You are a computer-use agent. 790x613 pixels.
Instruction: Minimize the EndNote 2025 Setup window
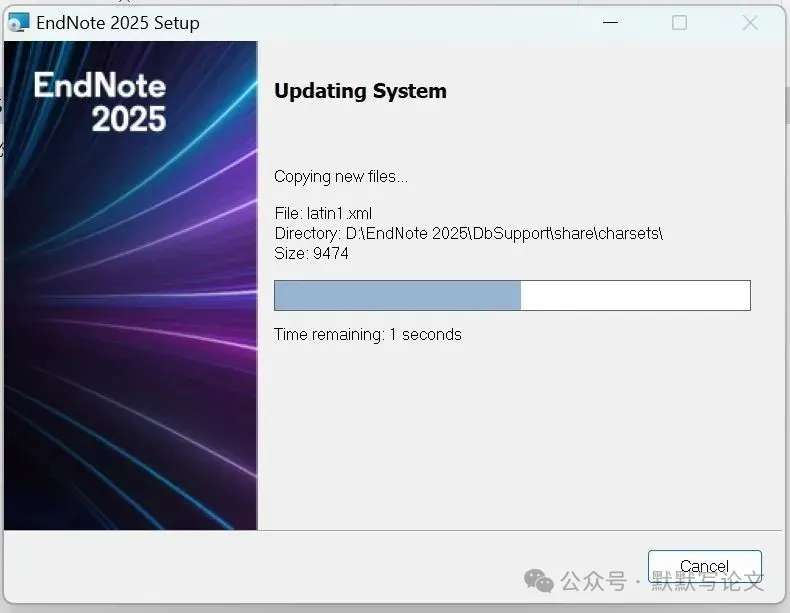pos(610,23)
